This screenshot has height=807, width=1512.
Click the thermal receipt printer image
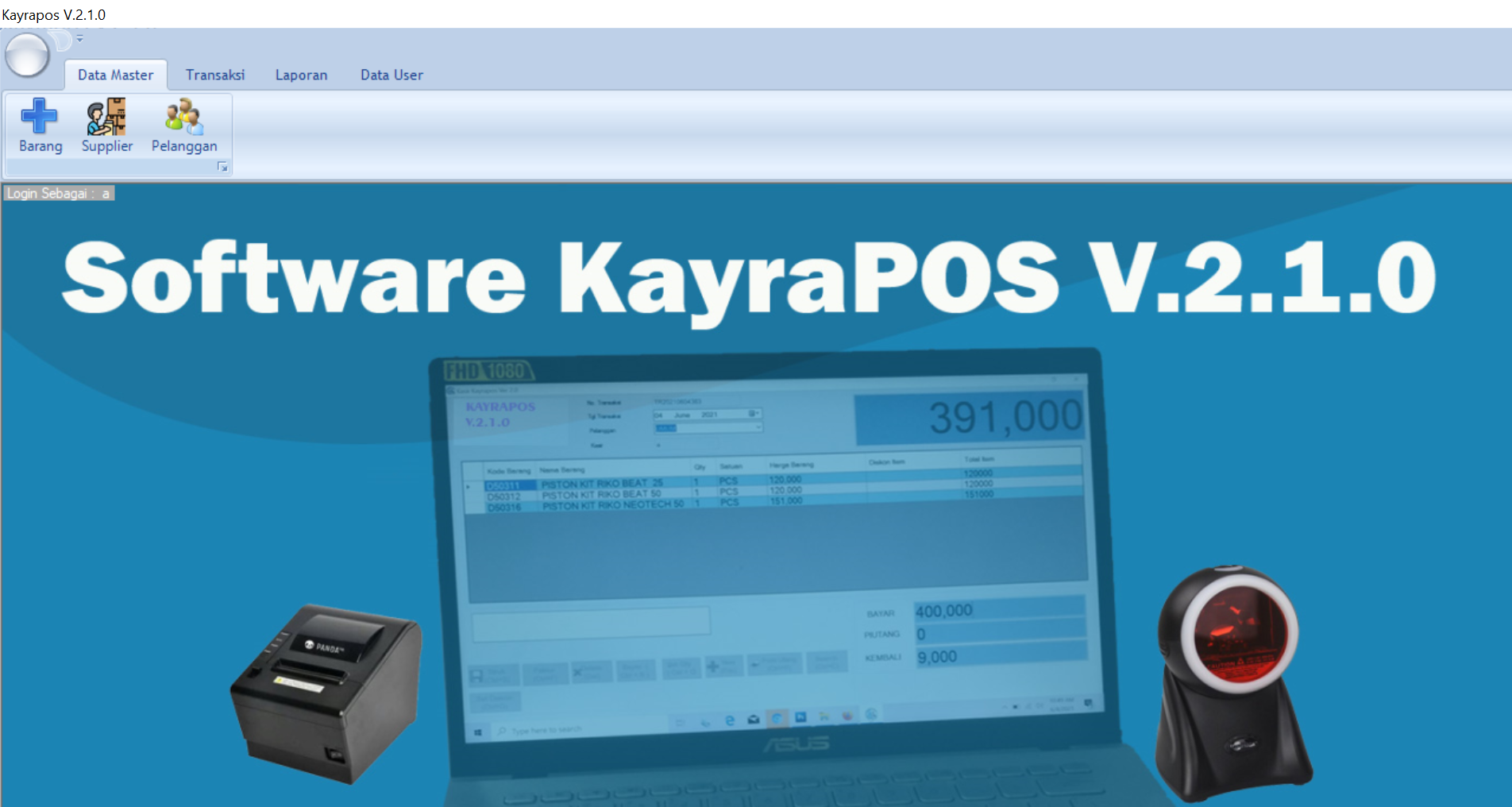(326, 691)
